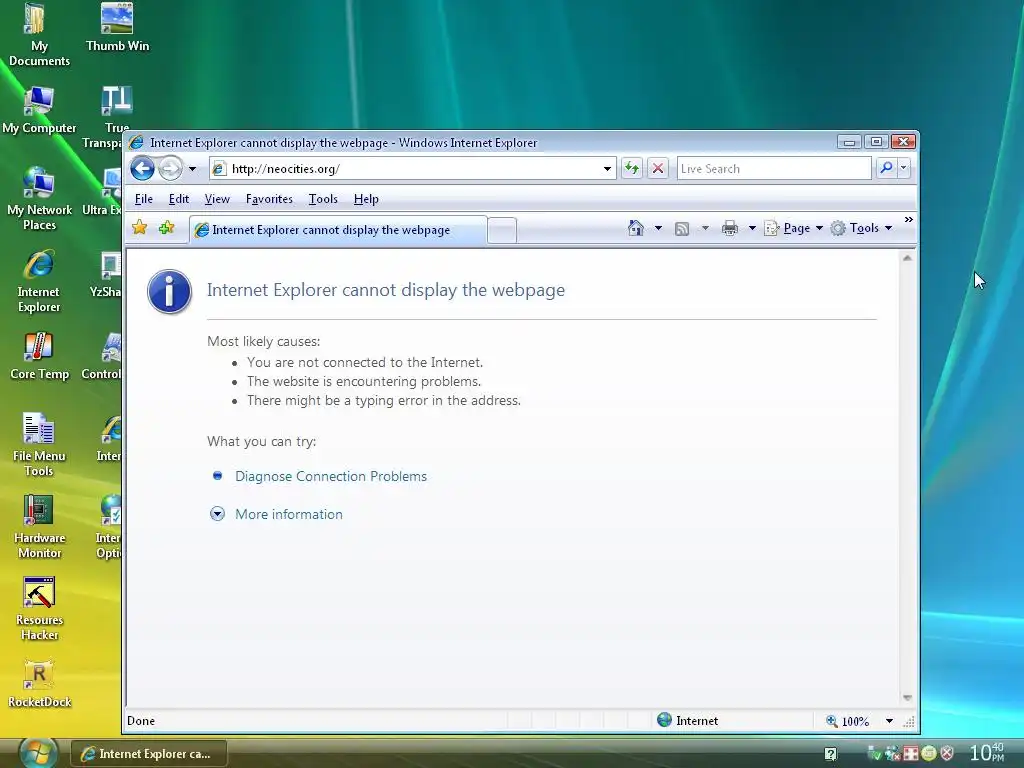Screen dimensions: 1024x768
Task: Click the 100% zoom level button
Action: click(x=848, y=721)
